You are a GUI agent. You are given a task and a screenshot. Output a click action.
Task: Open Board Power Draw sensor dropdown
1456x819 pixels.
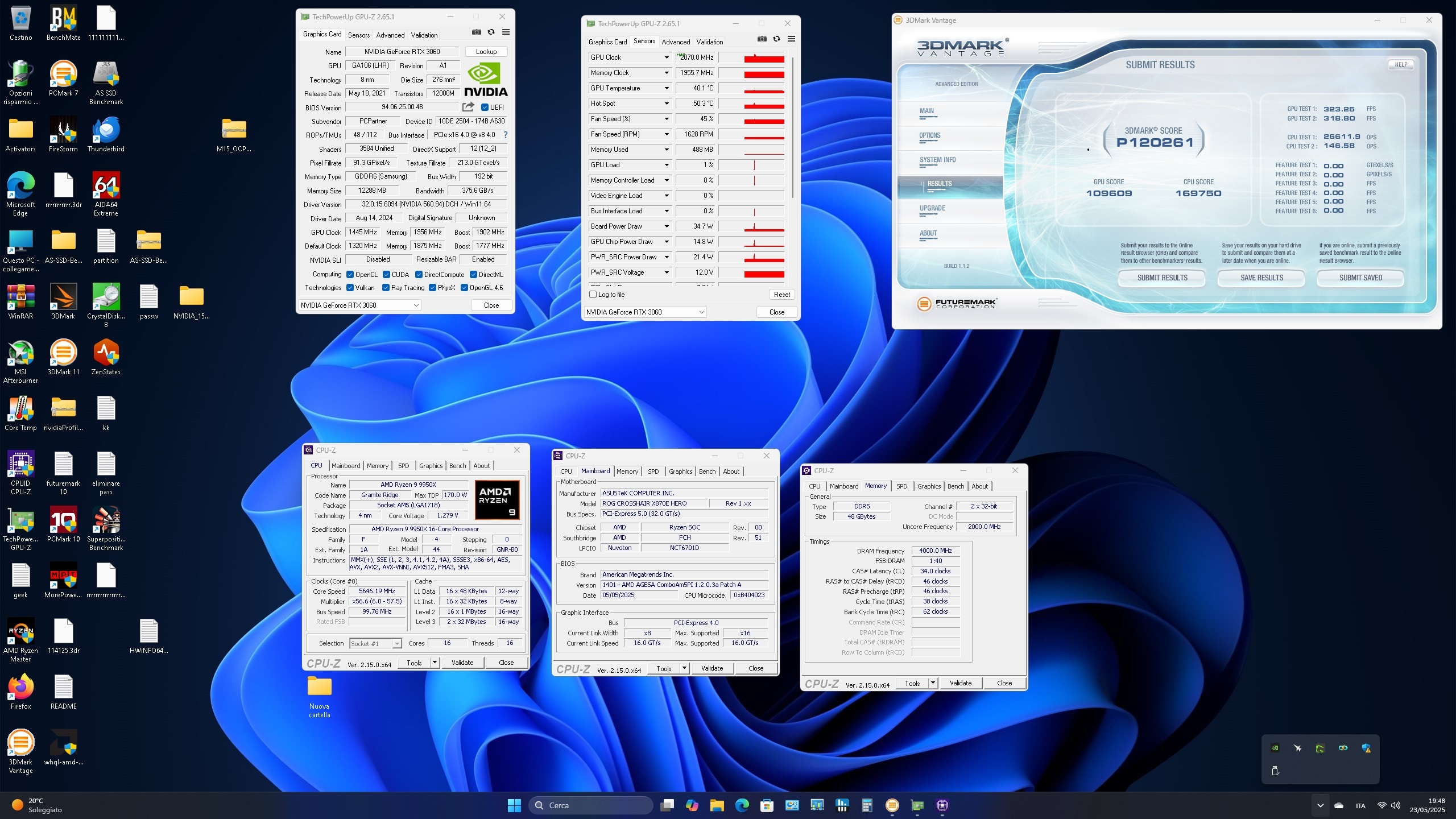pos(667,226)
